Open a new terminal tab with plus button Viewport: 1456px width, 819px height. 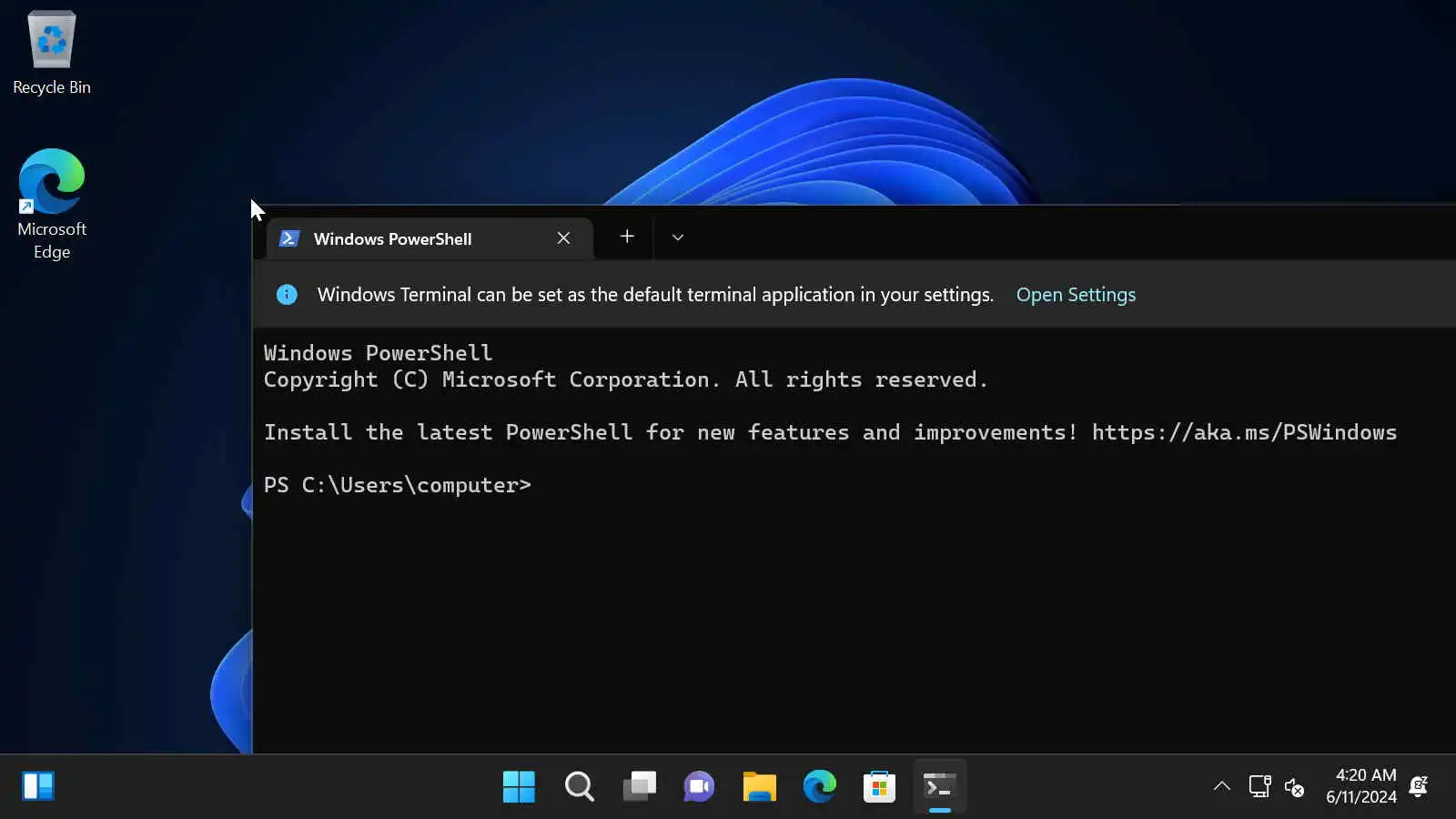pyautogui.click(x=627, y=237)
